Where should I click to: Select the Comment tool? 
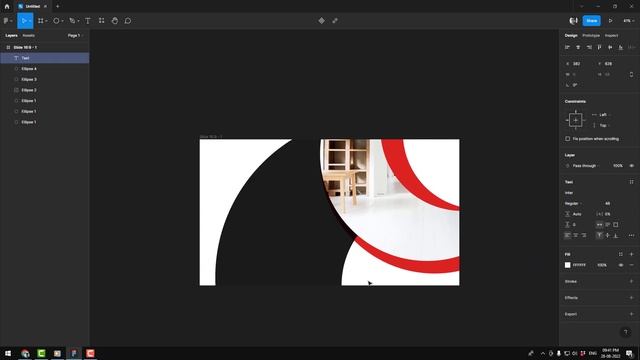point(128,21)
